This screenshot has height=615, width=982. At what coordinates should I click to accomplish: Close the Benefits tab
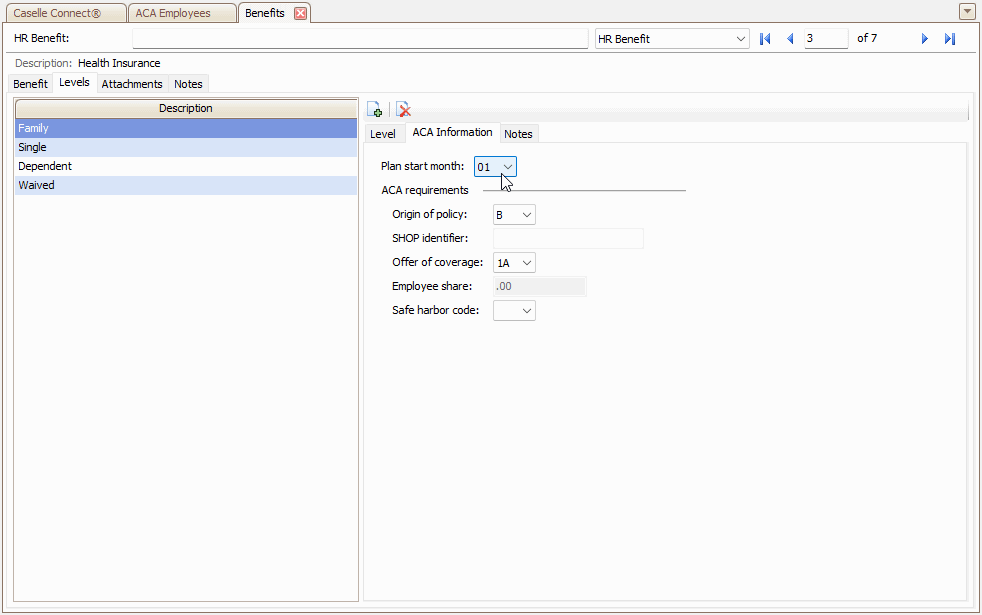click(301, 13)
